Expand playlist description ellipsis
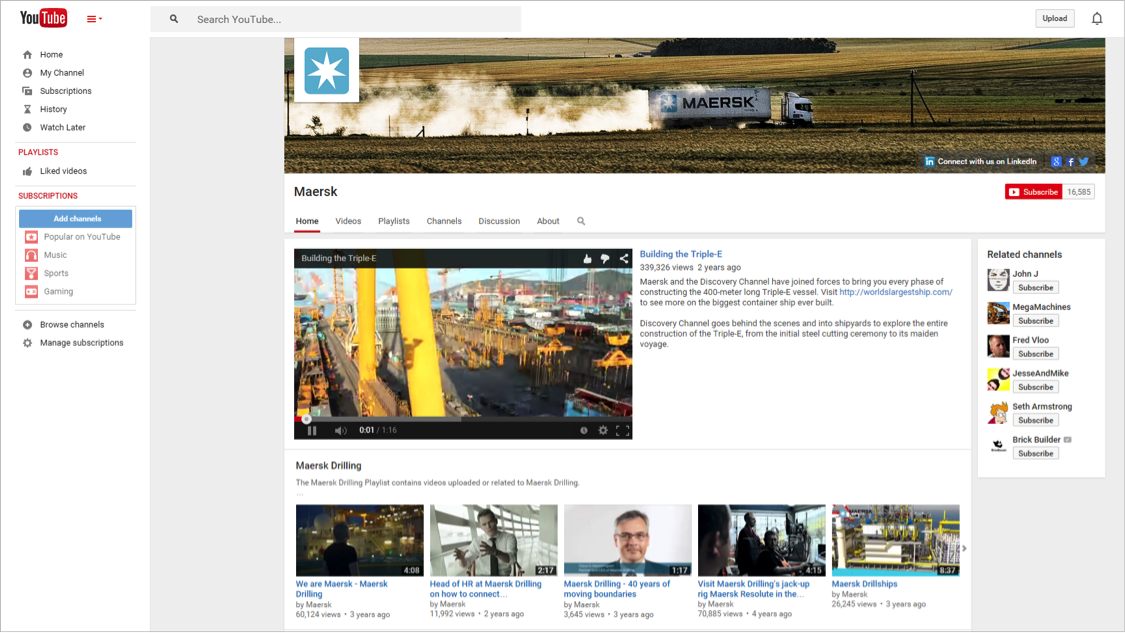 click(300, 494)
